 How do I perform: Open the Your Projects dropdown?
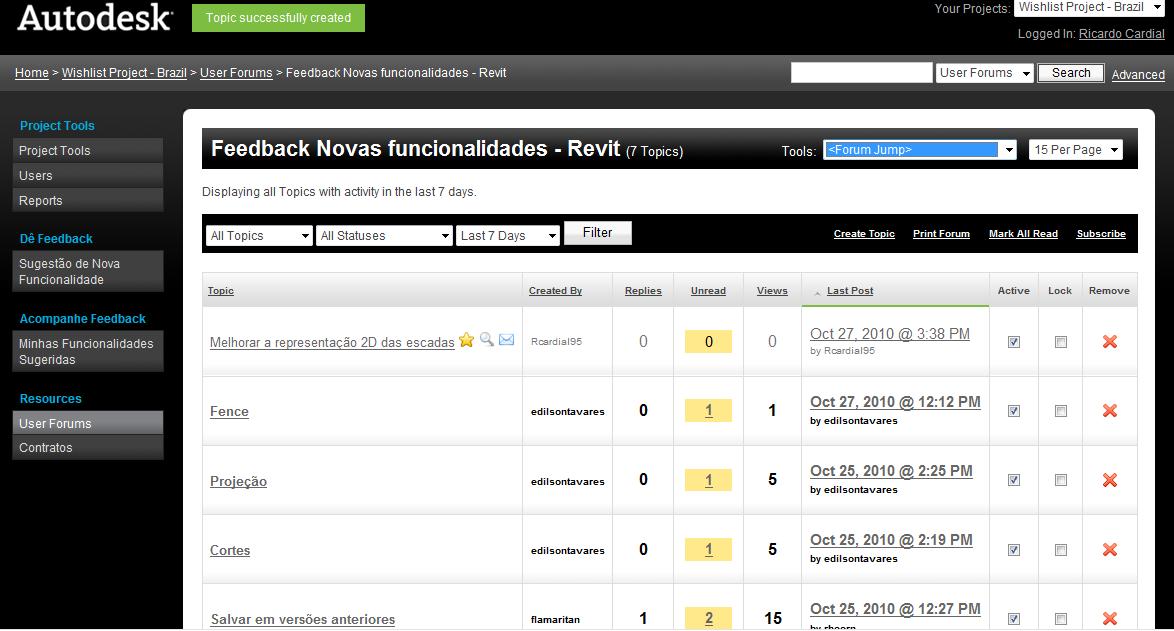(1089, 7)
